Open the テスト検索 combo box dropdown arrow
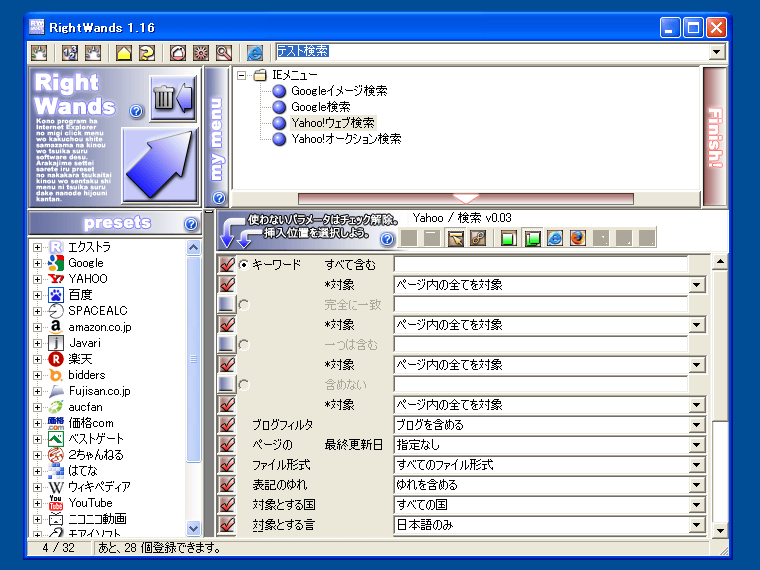760x570 pixels. point(716,51)
